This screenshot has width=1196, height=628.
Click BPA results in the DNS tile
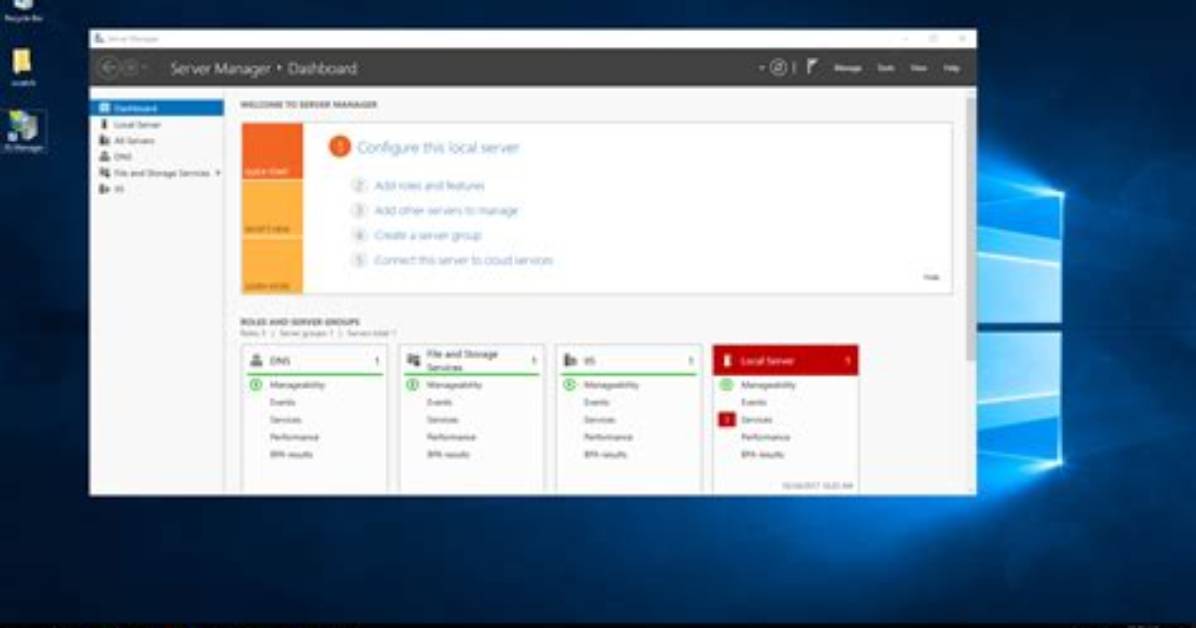pyautogui.click(x=291, y=455)
